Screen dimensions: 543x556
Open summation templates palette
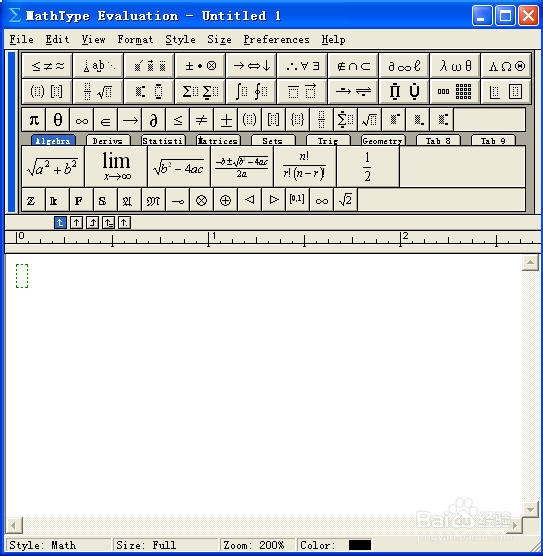pyautogui.click(x=200, y=91)
